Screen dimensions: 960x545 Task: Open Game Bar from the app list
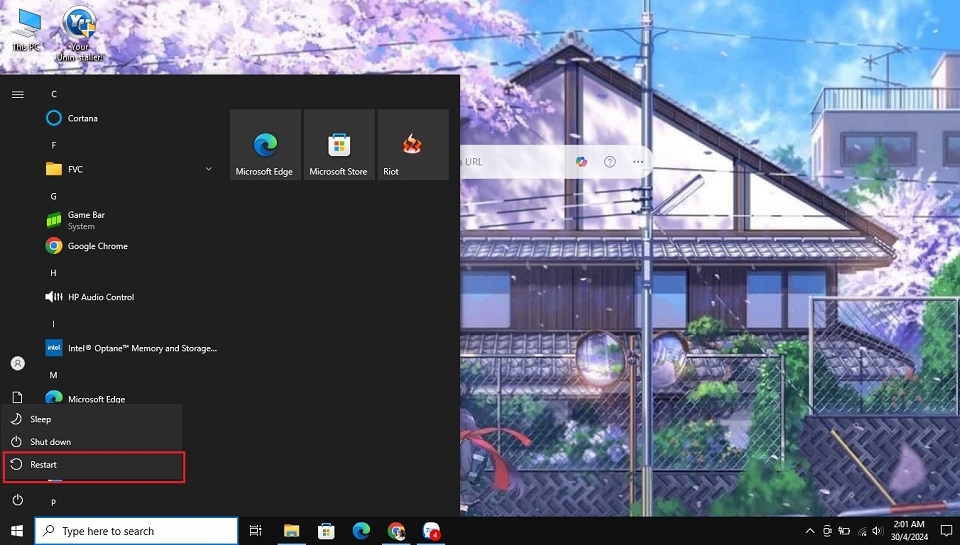pos(75,220)
